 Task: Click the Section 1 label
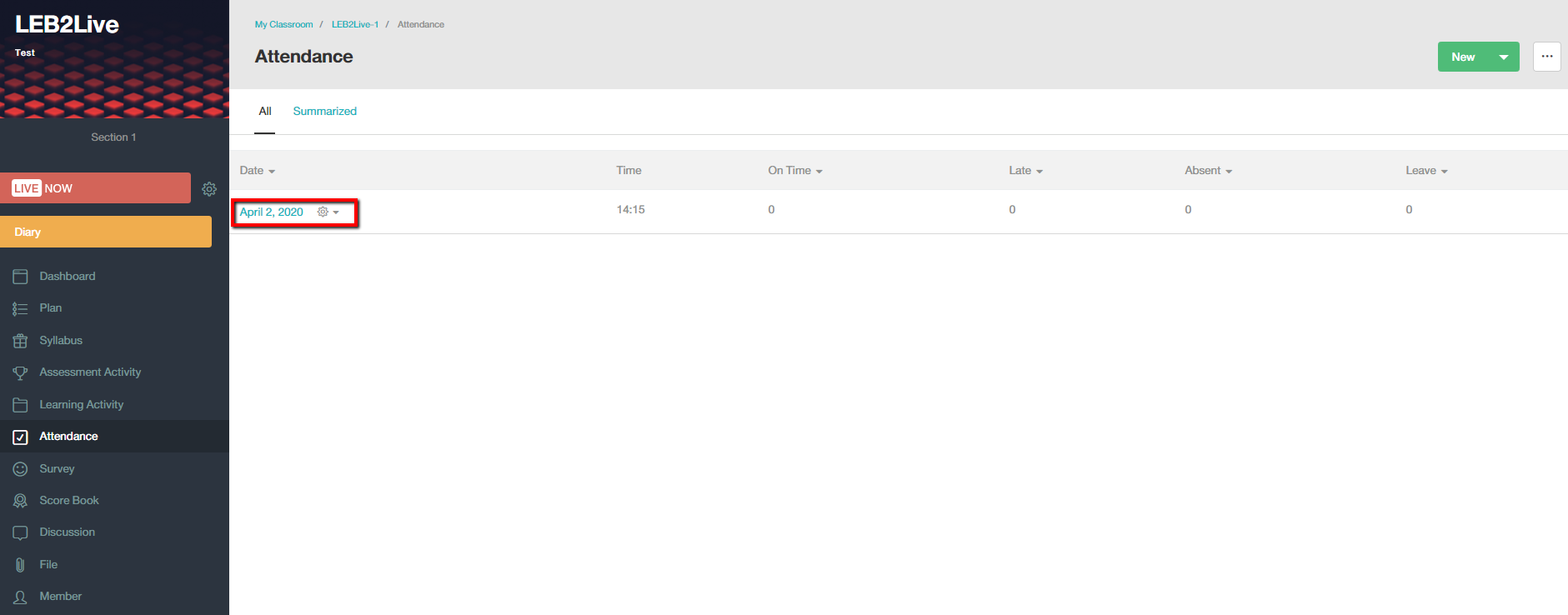click(113, 137)
